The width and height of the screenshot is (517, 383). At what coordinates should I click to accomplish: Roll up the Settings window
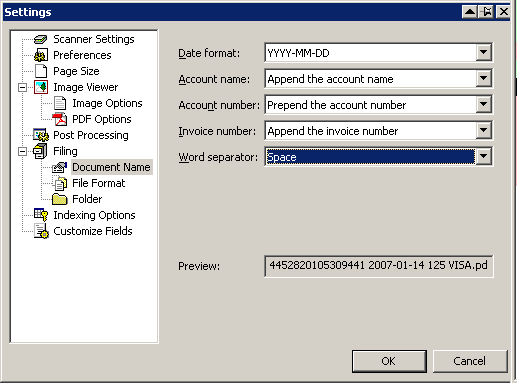pyautogui.click(x=470, y=12)
